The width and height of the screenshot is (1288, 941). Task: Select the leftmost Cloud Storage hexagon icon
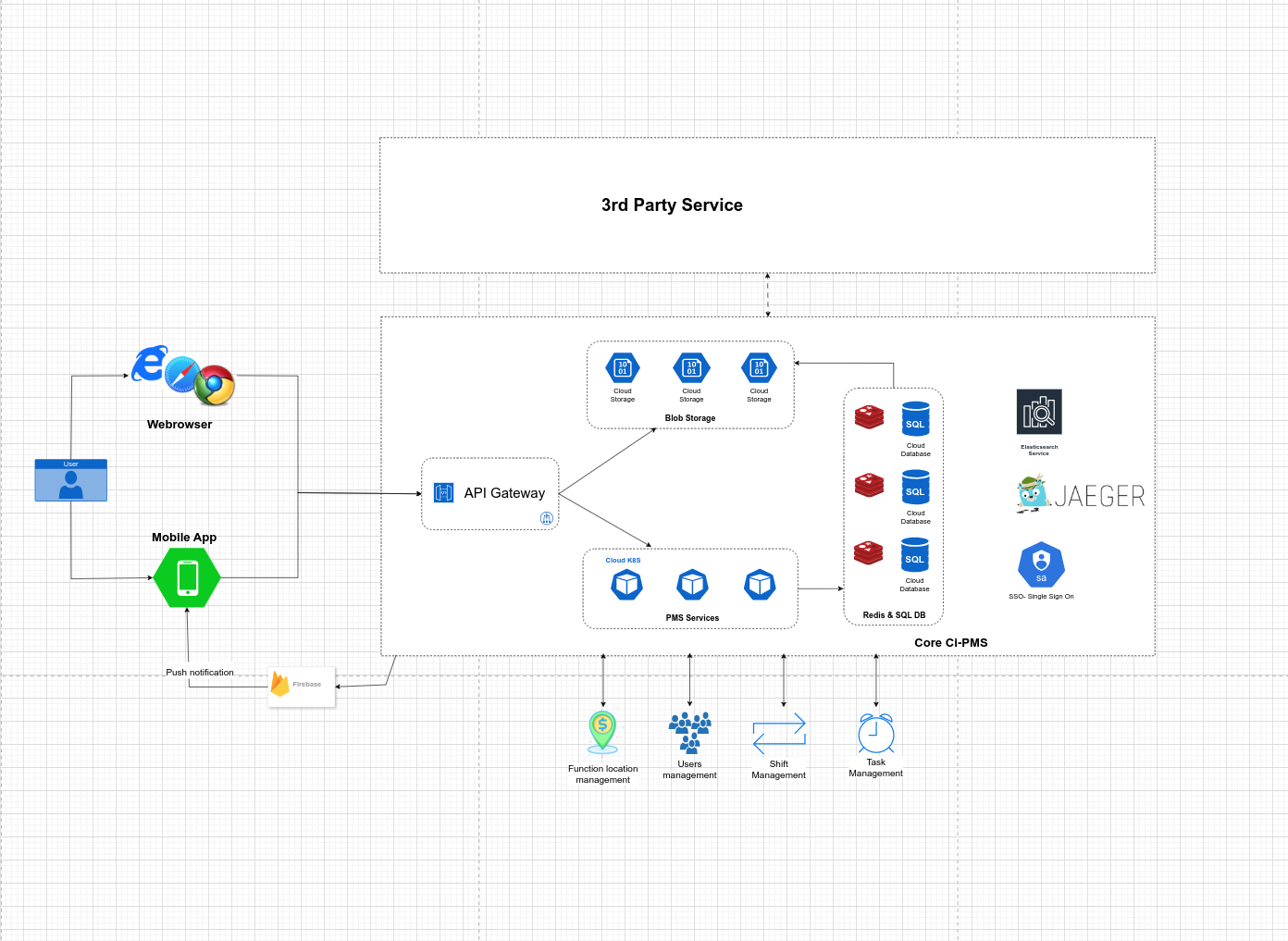click(623, 368)
